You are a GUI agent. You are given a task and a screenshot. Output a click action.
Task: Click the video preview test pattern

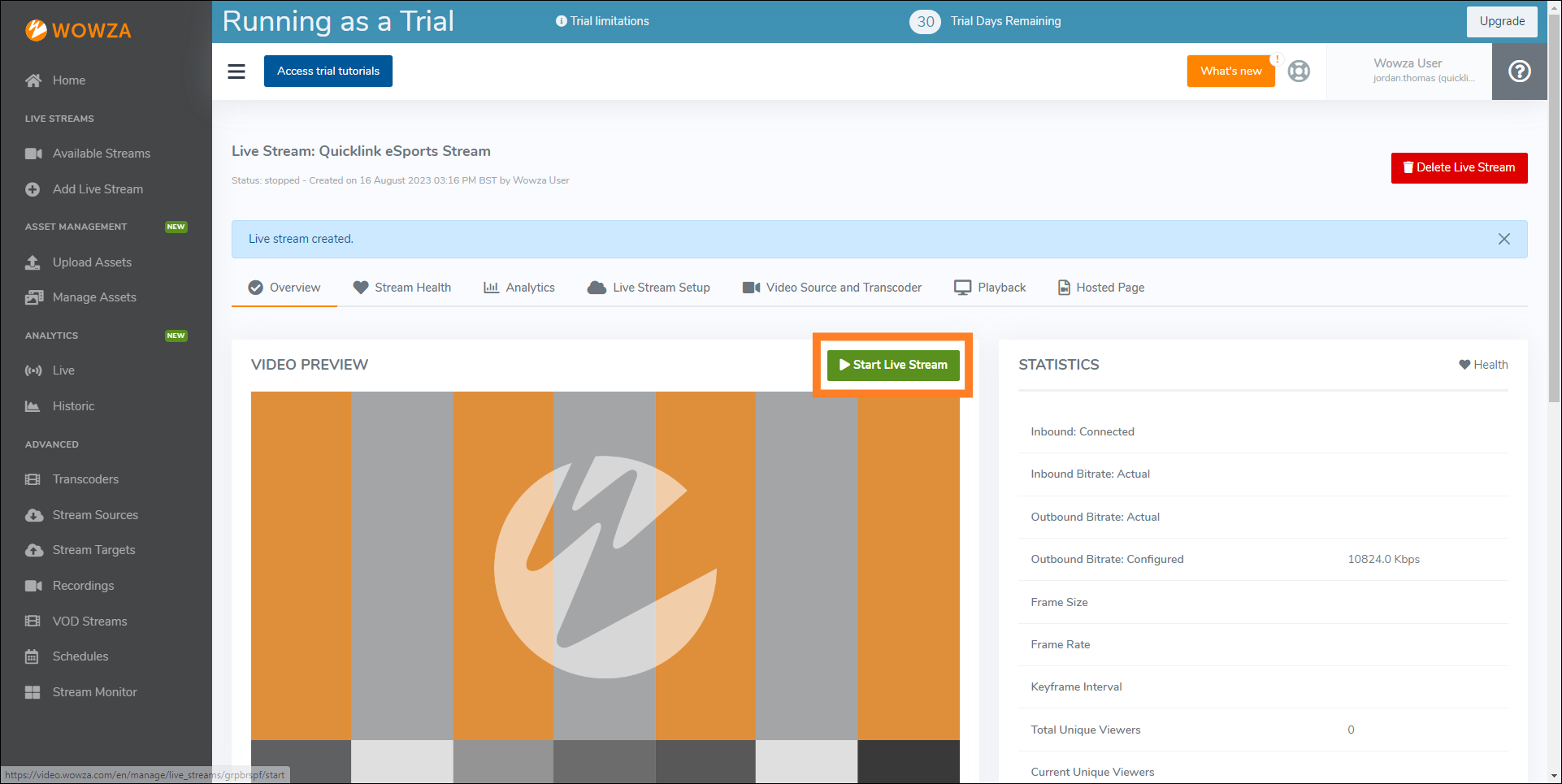[x=605, y=569]
